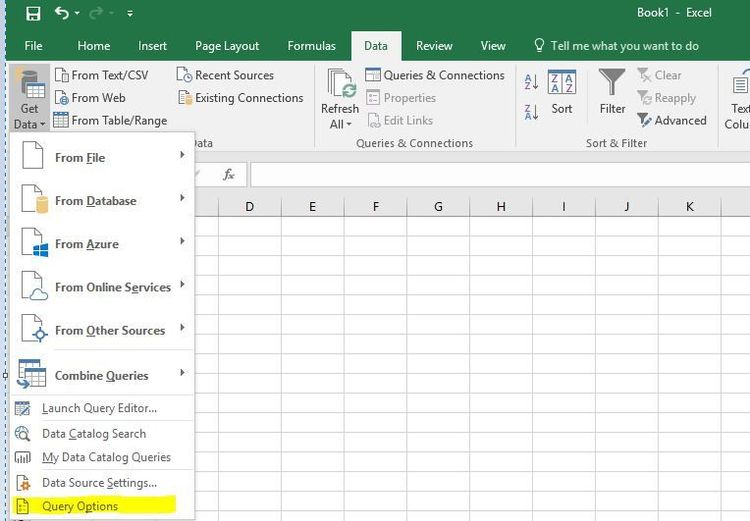The width and height of the screenshot is (750, 521).
Task: Click From Text/CSV
Action: click(101, 75)
